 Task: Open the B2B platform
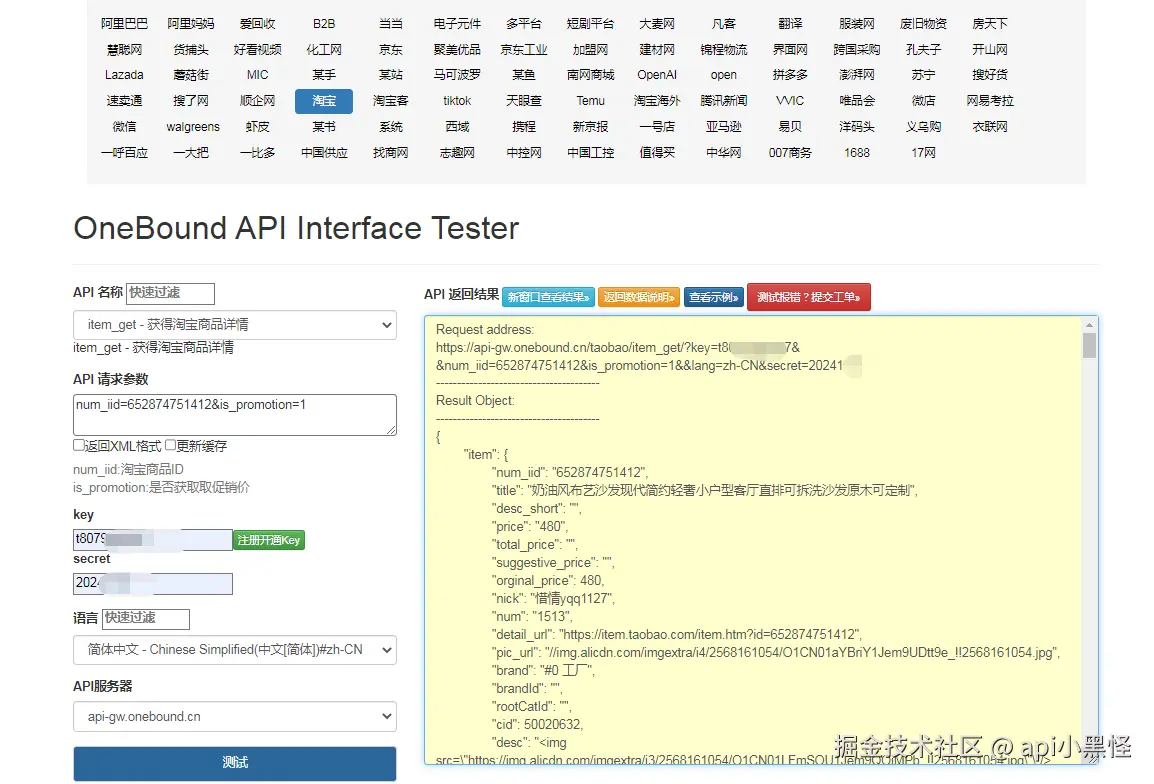click(324, 24)
